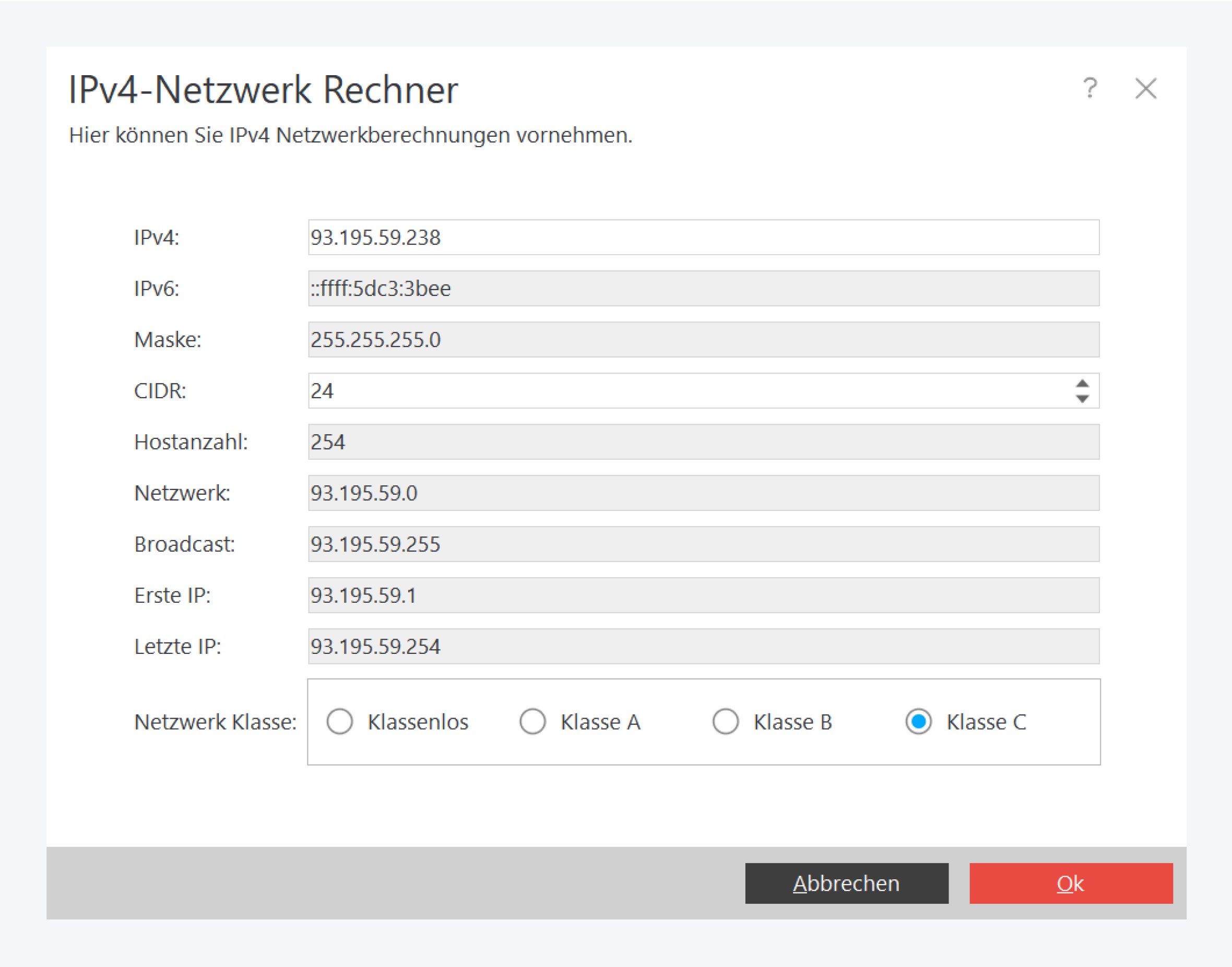The width and height of the screenshot is (1232, 967).
Task: Select the Klasse A radio button
Action: point(532,722)
